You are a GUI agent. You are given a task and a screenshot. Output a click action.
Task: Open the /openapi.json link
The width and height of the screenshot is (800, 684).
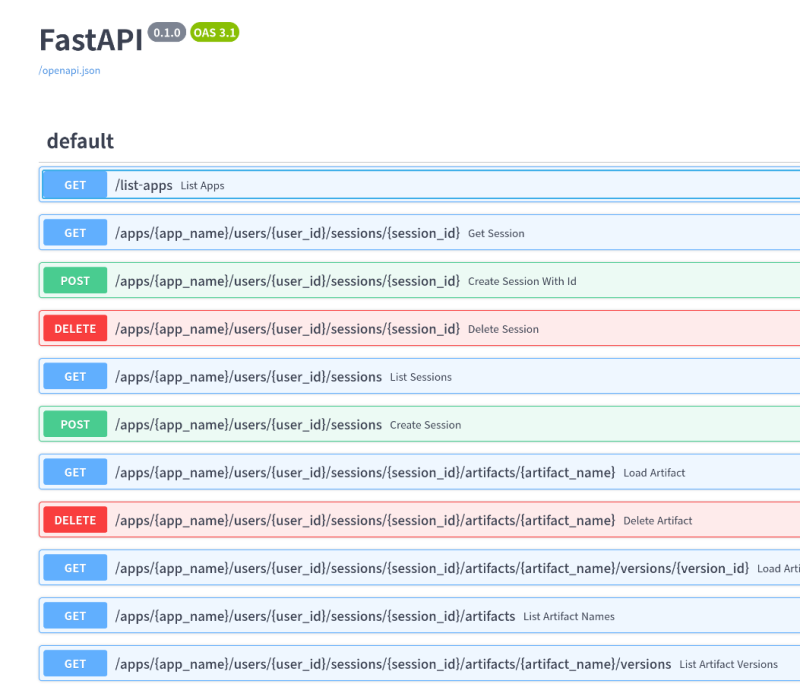point(70,71)
